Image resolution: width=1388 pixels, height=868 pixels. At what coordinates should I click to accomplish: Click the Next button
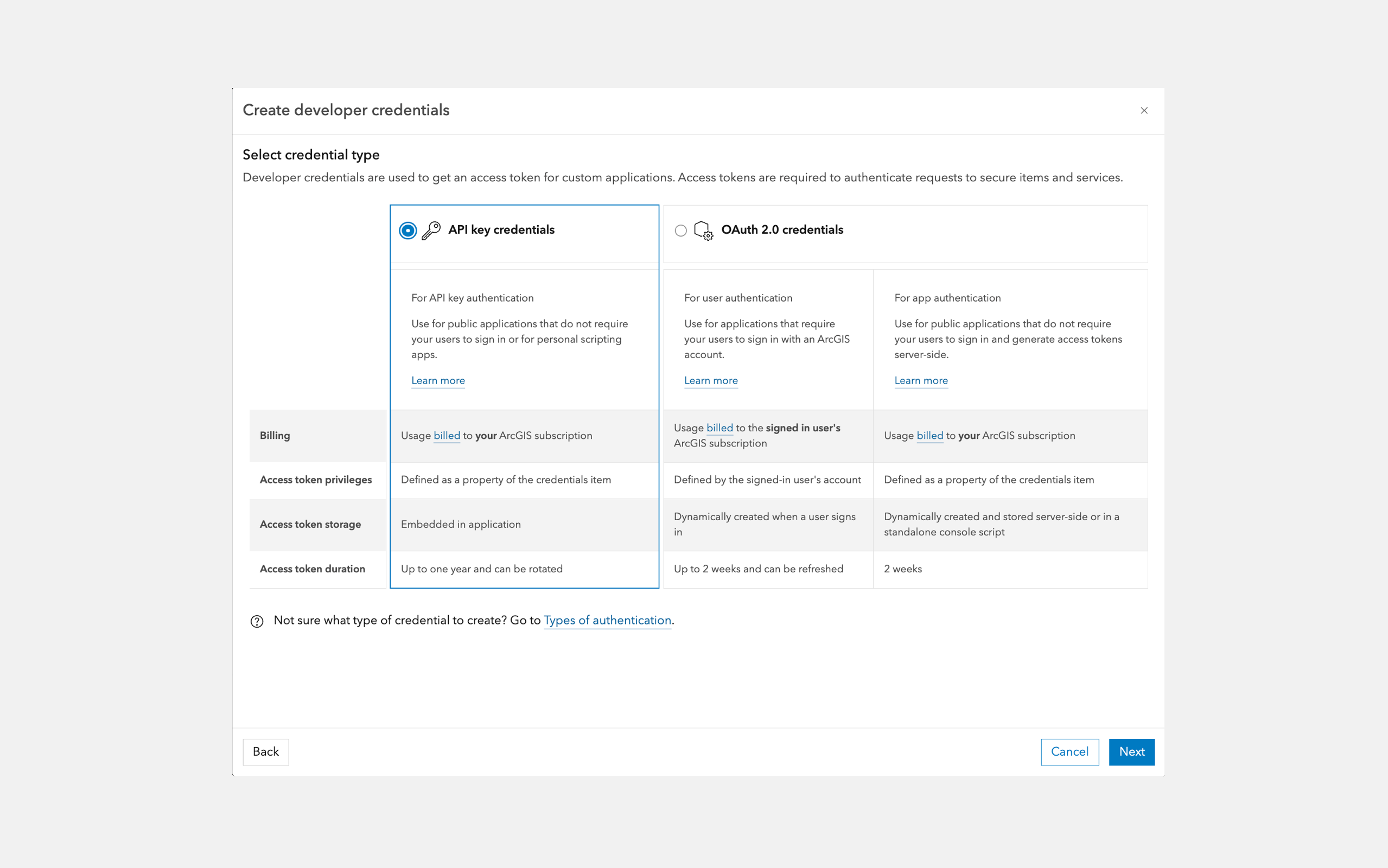click(x=1131, y=751)
